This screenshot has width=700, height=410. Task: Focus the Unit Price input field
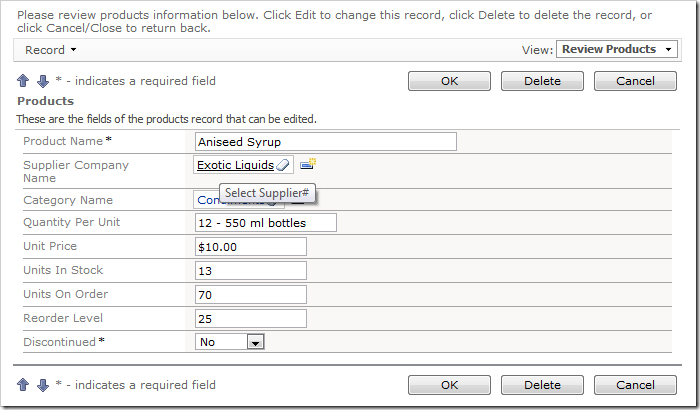pyautogui.click(x=251, y=246)
